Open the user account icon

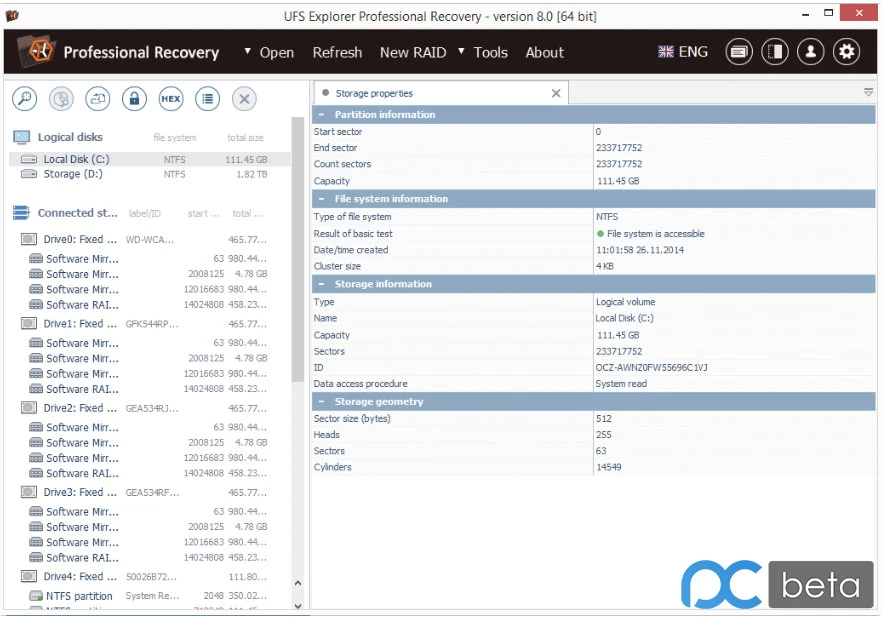[811, 52]
